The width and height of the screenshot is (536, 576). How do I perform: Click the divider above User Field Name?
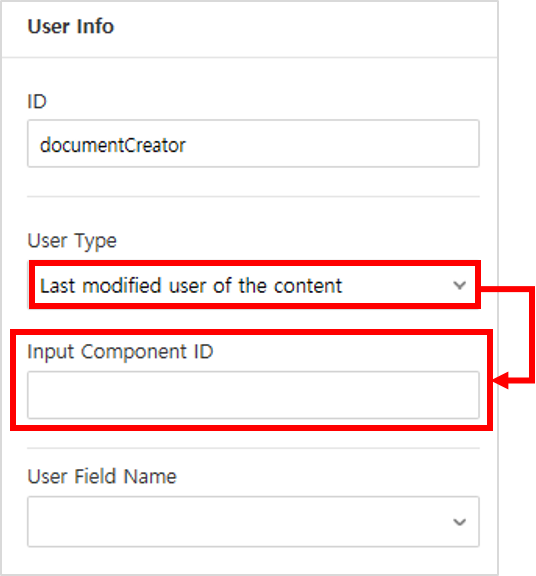[x=253, y=448]
